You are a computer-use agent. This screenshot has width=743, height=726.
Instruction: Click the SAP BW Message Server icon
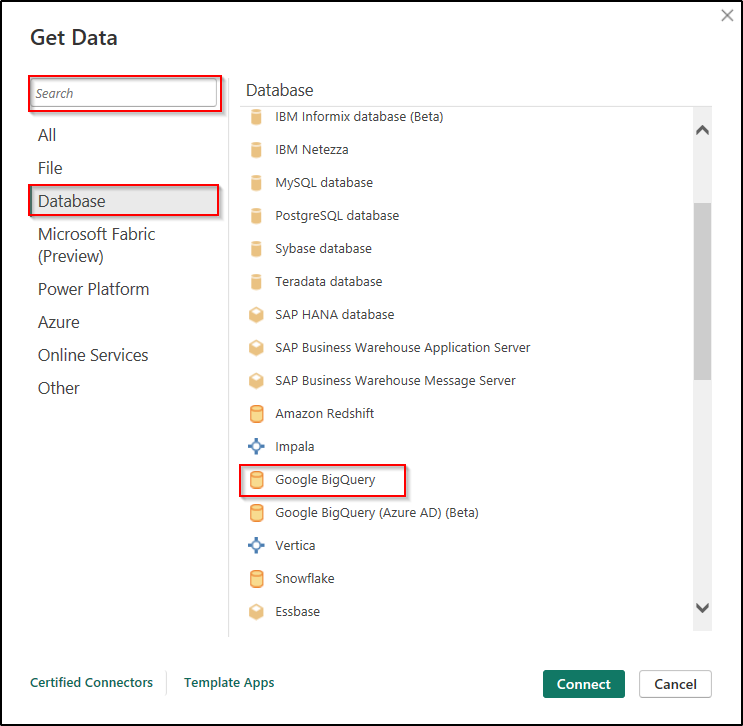[x=256, y=381]
